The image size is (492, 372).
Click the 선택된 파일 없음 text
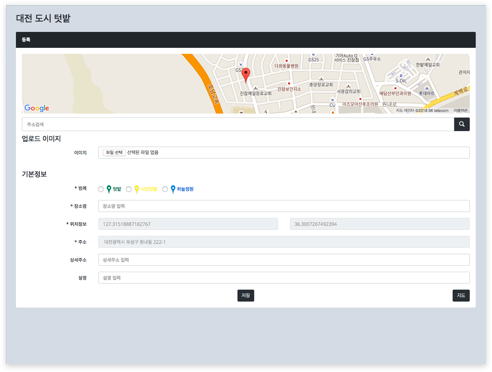pos(143,152)
